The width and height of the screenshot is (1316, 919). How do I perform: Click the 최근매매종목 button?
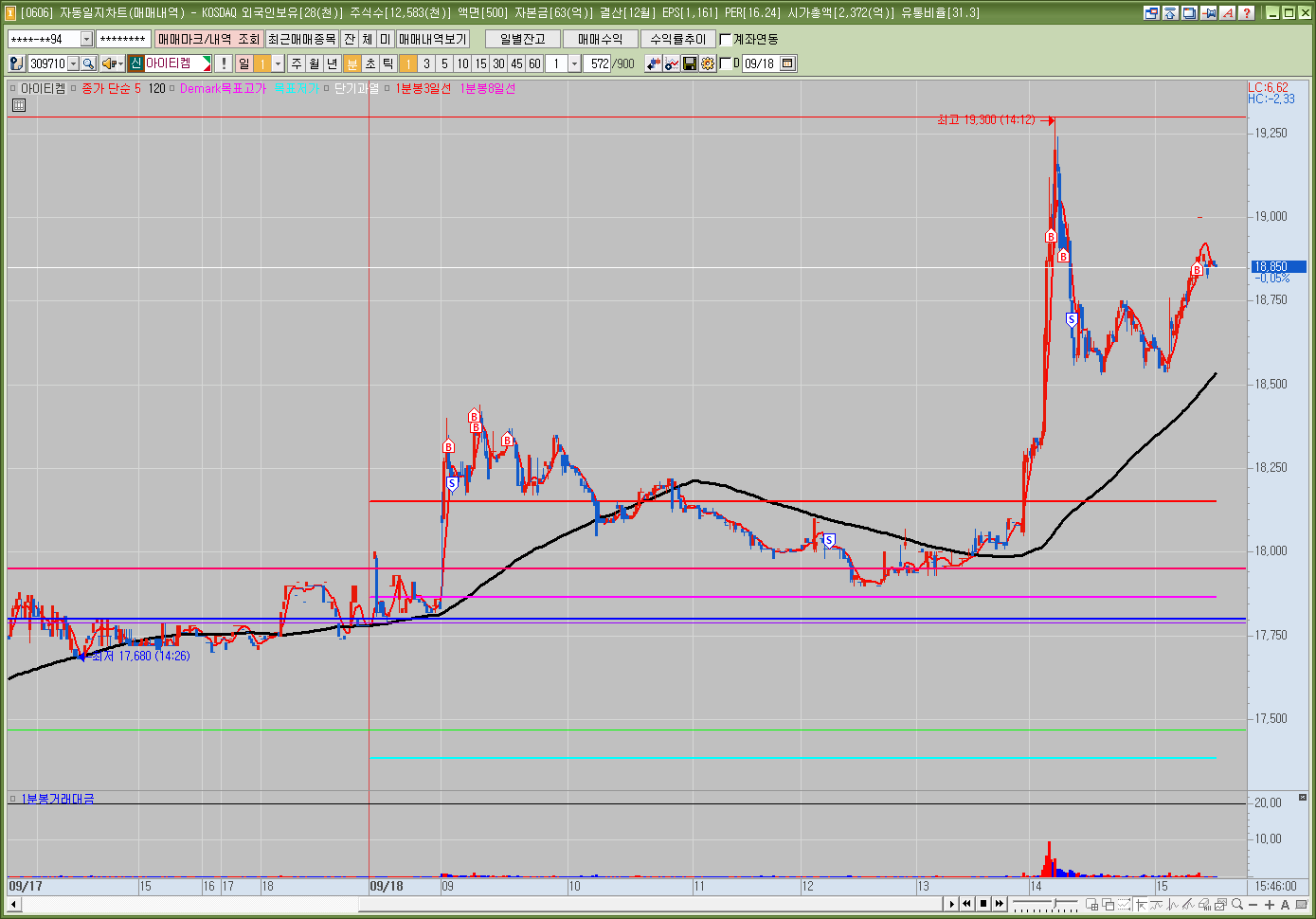[x=301, y=39]
